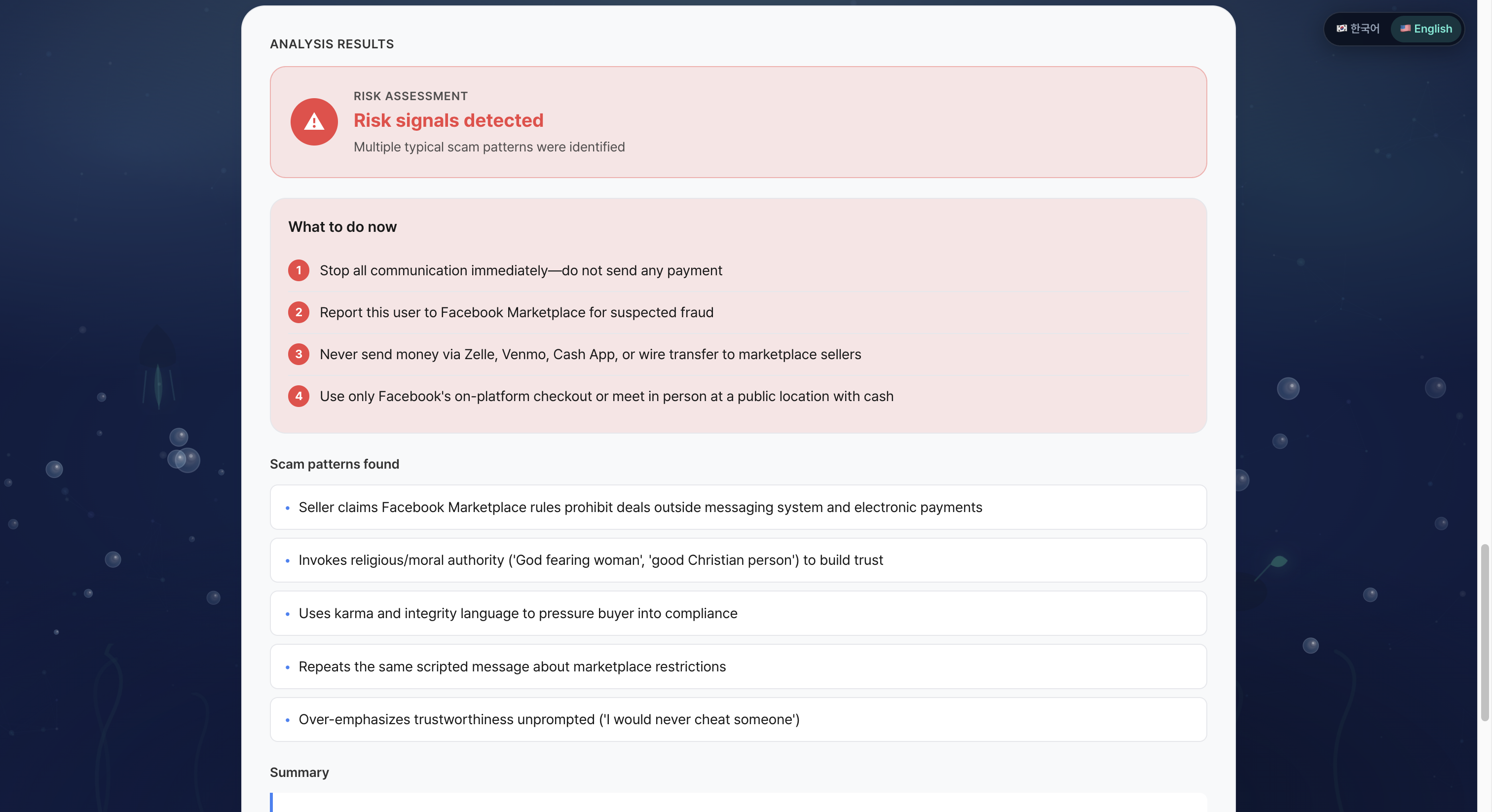Click the US flag icon
Image resolution: width=1492 pixels, height=812 pixels.
click(1405, 29)
